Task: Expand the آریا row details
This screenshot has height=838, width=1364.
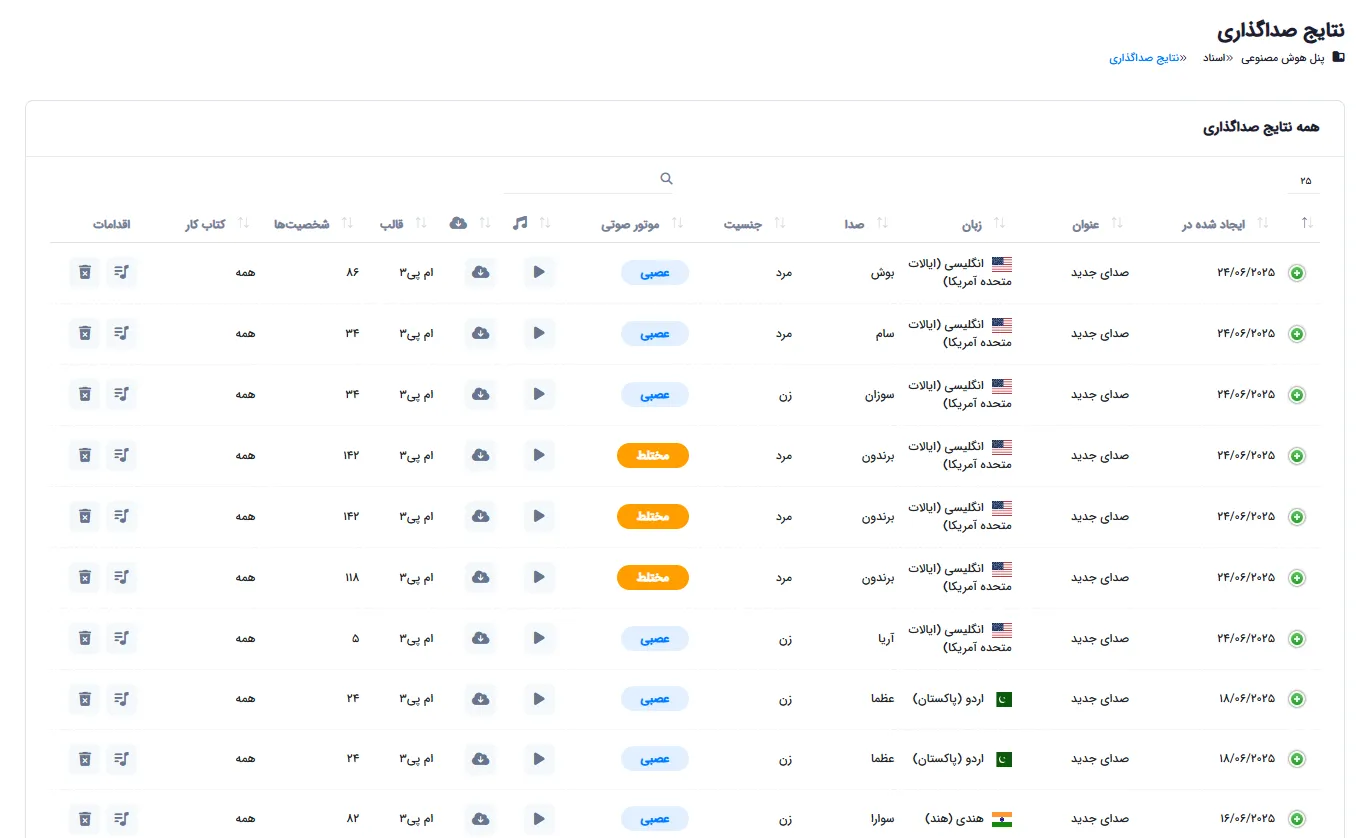Action: (1297, 639)
